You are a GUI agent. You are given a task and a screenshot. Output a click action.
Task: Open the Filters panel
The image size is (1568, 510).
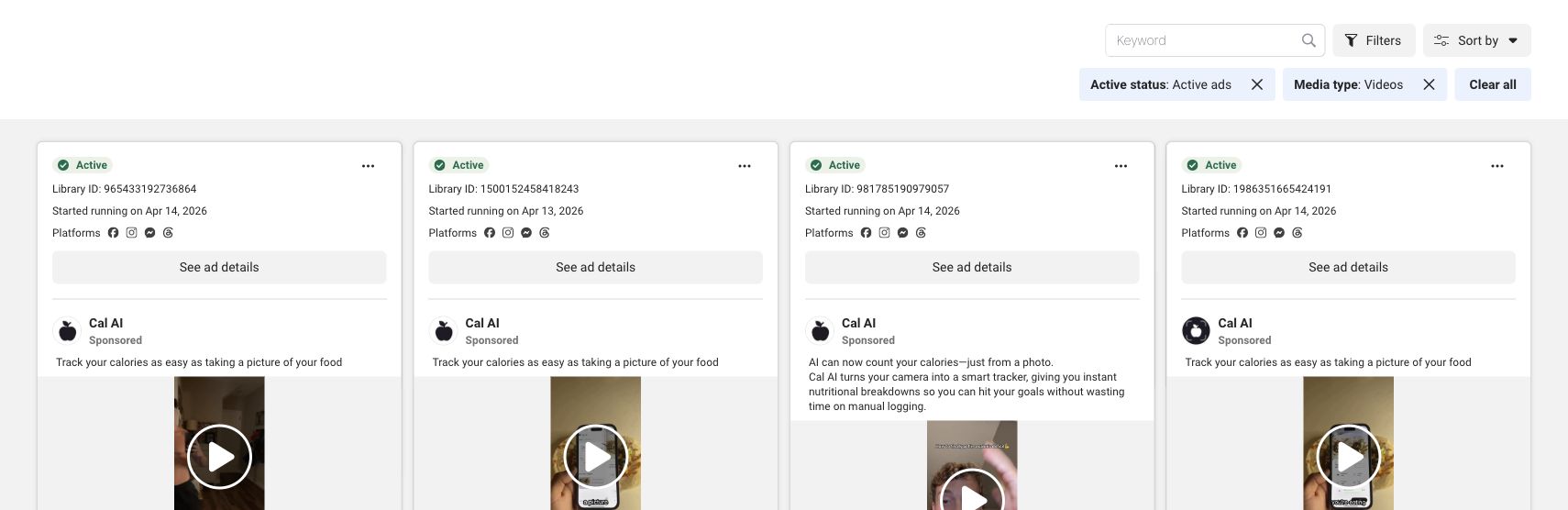pyautogui.click(x=1374, y=40)
